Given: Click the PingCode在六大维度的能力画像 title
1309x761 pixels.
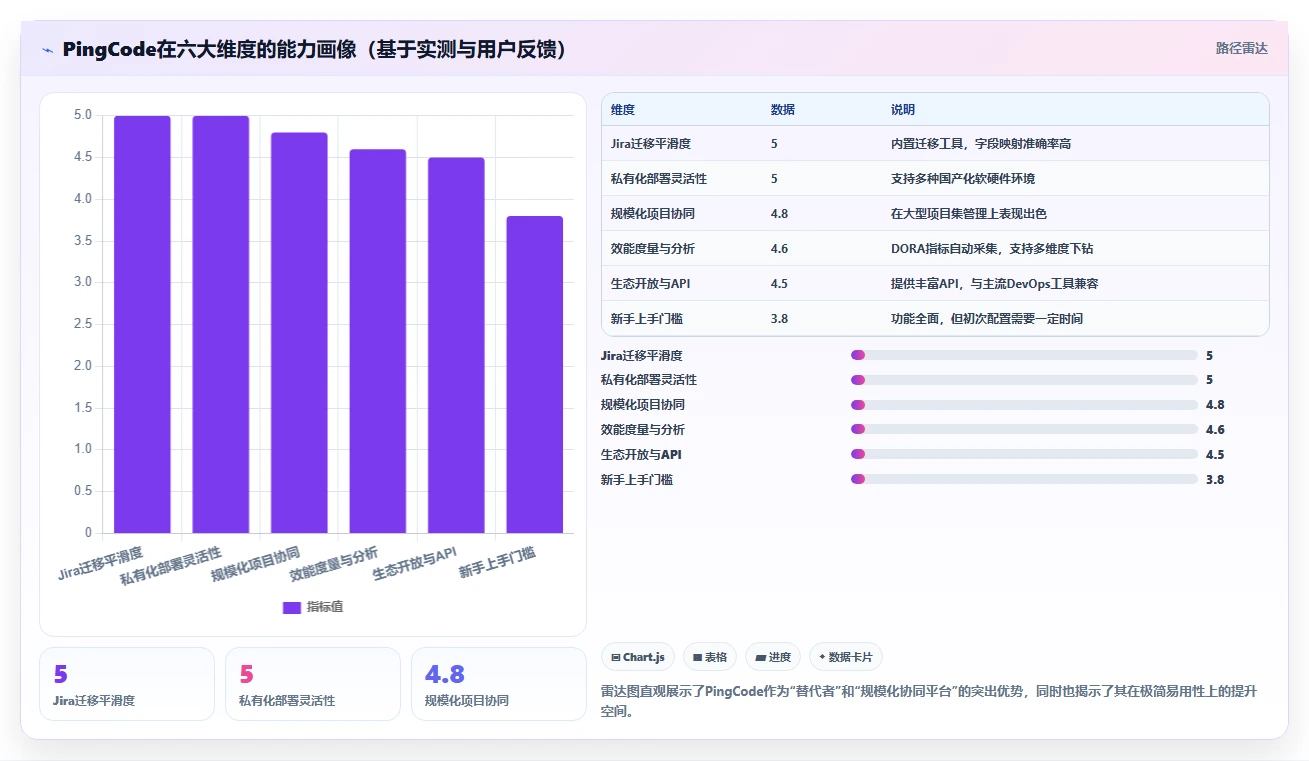Looking at the screenshot, I should tap(316, 49).
